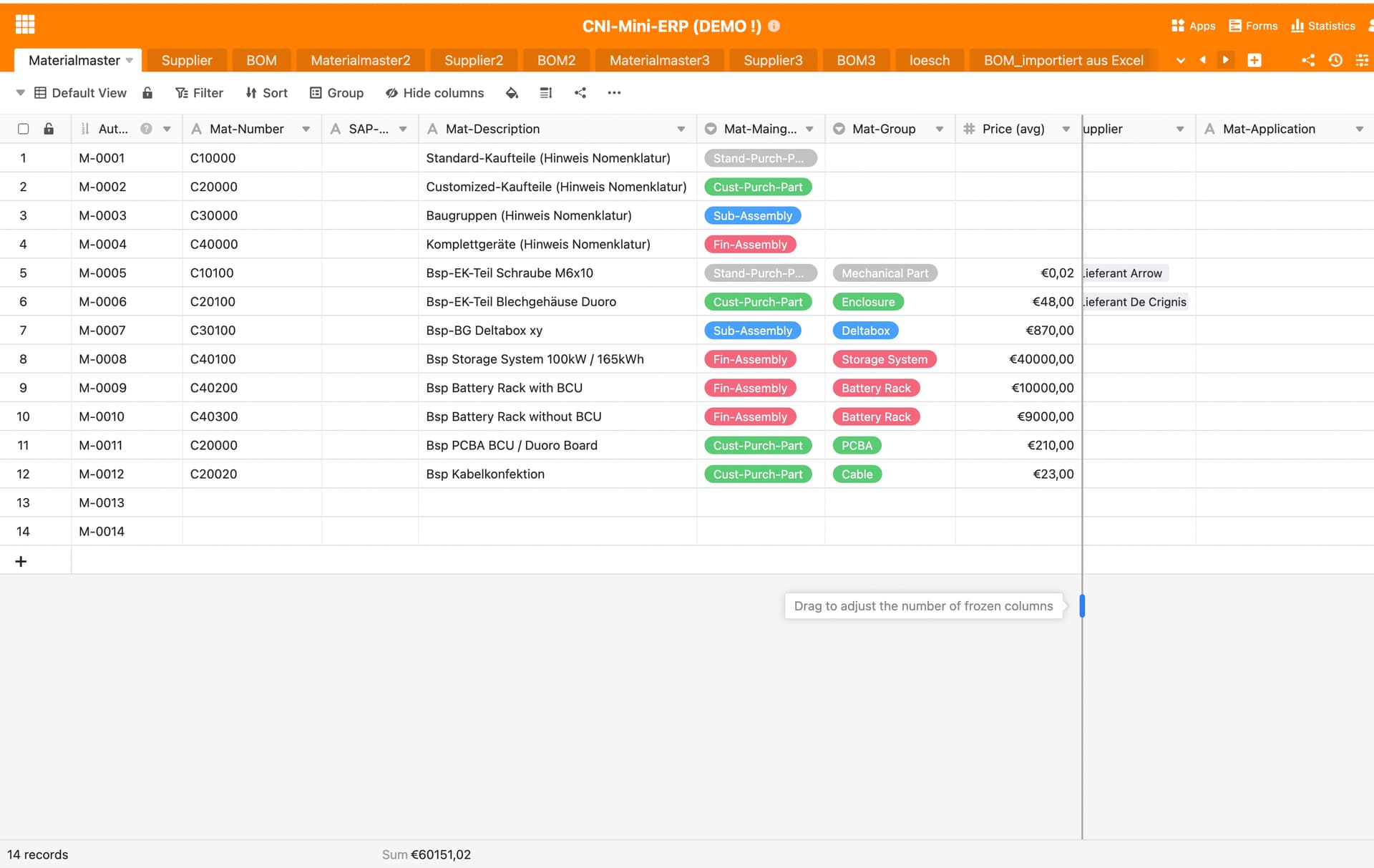
Task: Open the BOM_importiert aus Excel tab
Action: point(1063,60)
